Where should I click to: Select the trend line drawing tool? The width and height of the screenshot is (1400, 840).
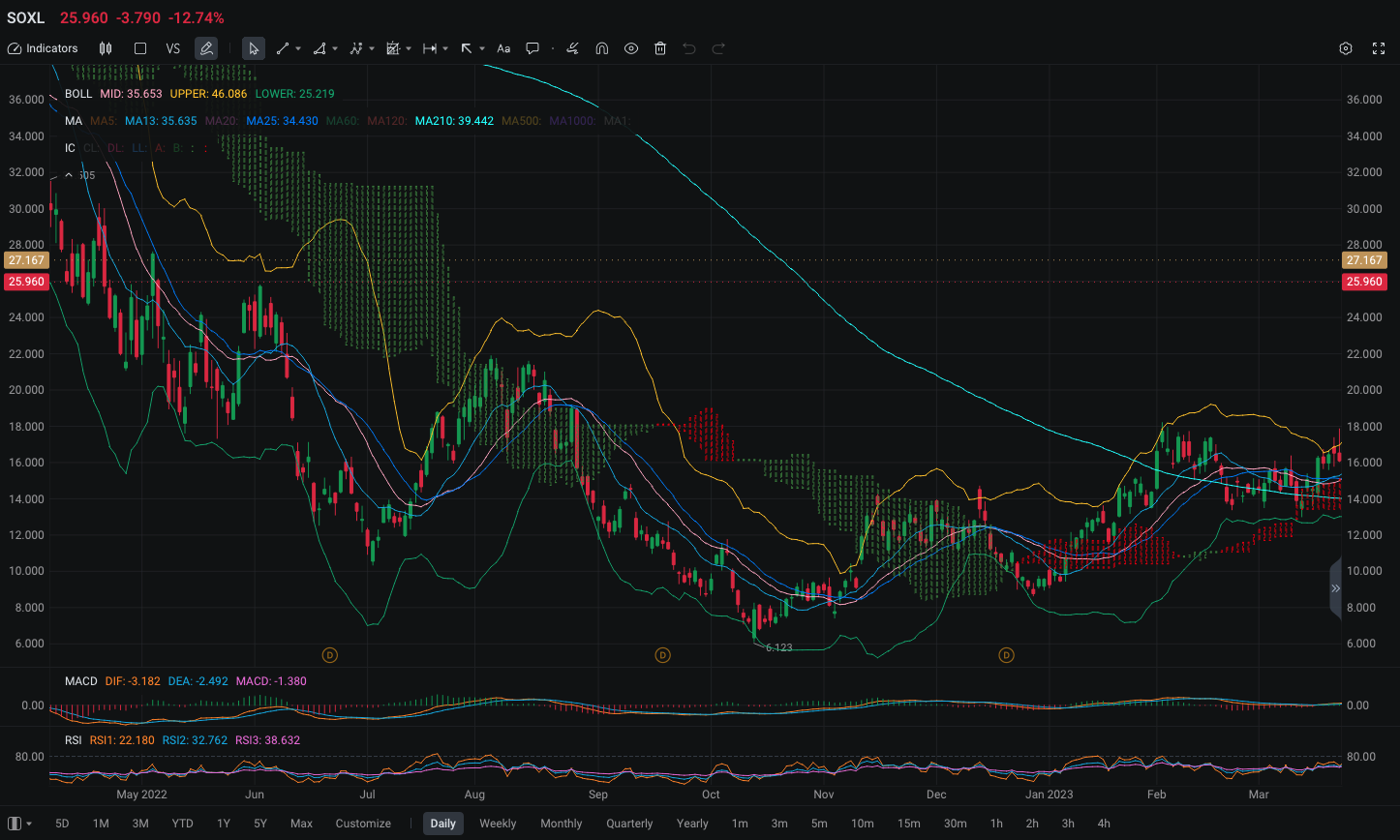click(x=283, y=48)
